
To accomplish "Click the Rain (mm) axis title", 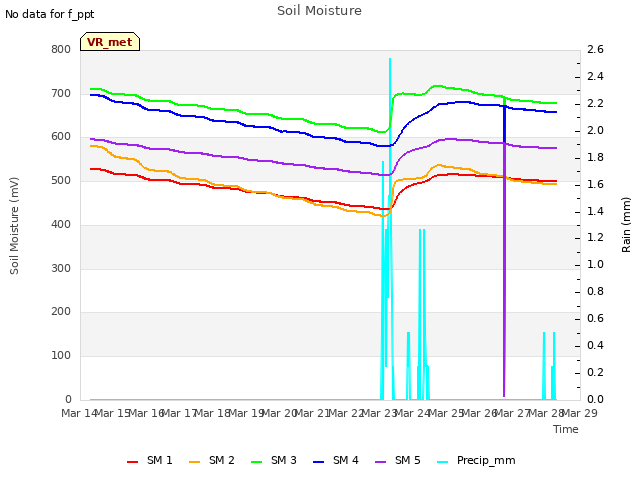I will 626,225.
